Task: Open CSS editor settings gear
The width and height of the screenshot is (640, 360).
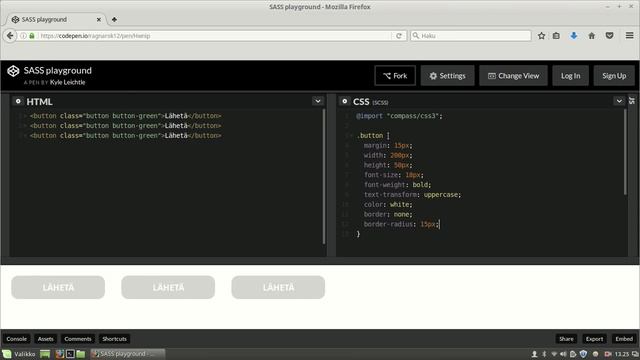Action: 344,101
